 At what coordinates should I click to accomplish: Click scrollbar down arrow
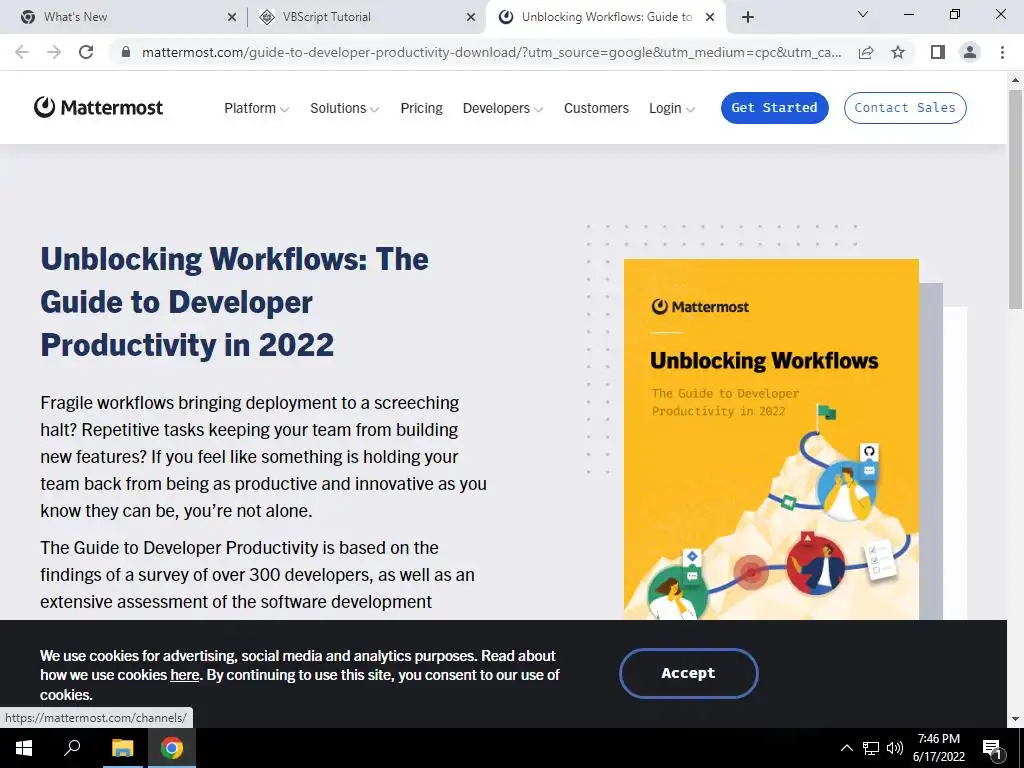point(1015,719)
